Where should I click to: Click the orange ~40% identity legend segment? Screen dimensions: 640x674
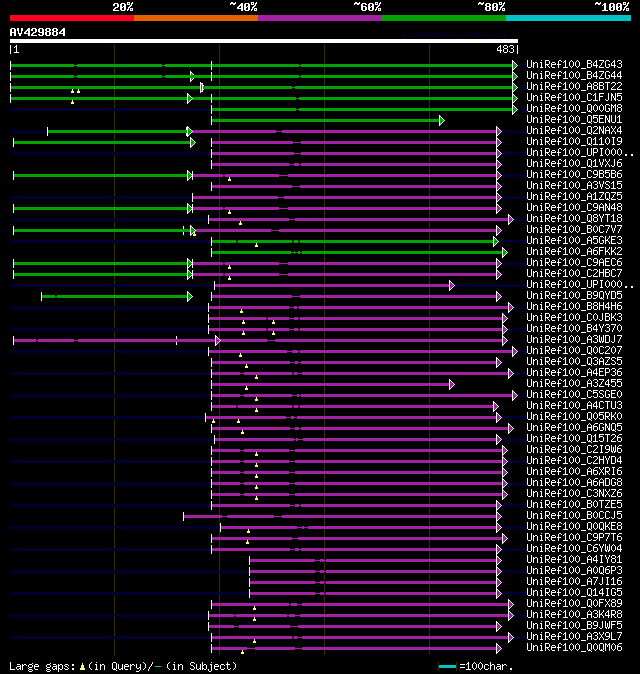196,18
